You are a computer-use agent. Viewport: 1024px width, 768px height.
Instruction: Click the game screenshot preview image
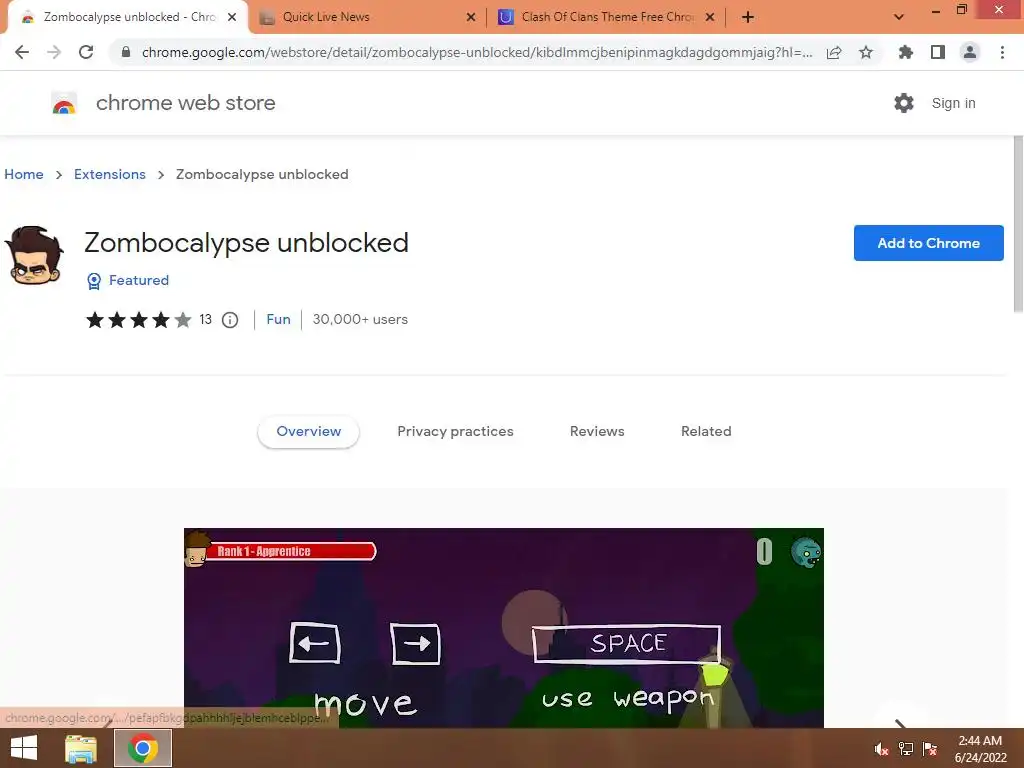(x=504, y=628)
